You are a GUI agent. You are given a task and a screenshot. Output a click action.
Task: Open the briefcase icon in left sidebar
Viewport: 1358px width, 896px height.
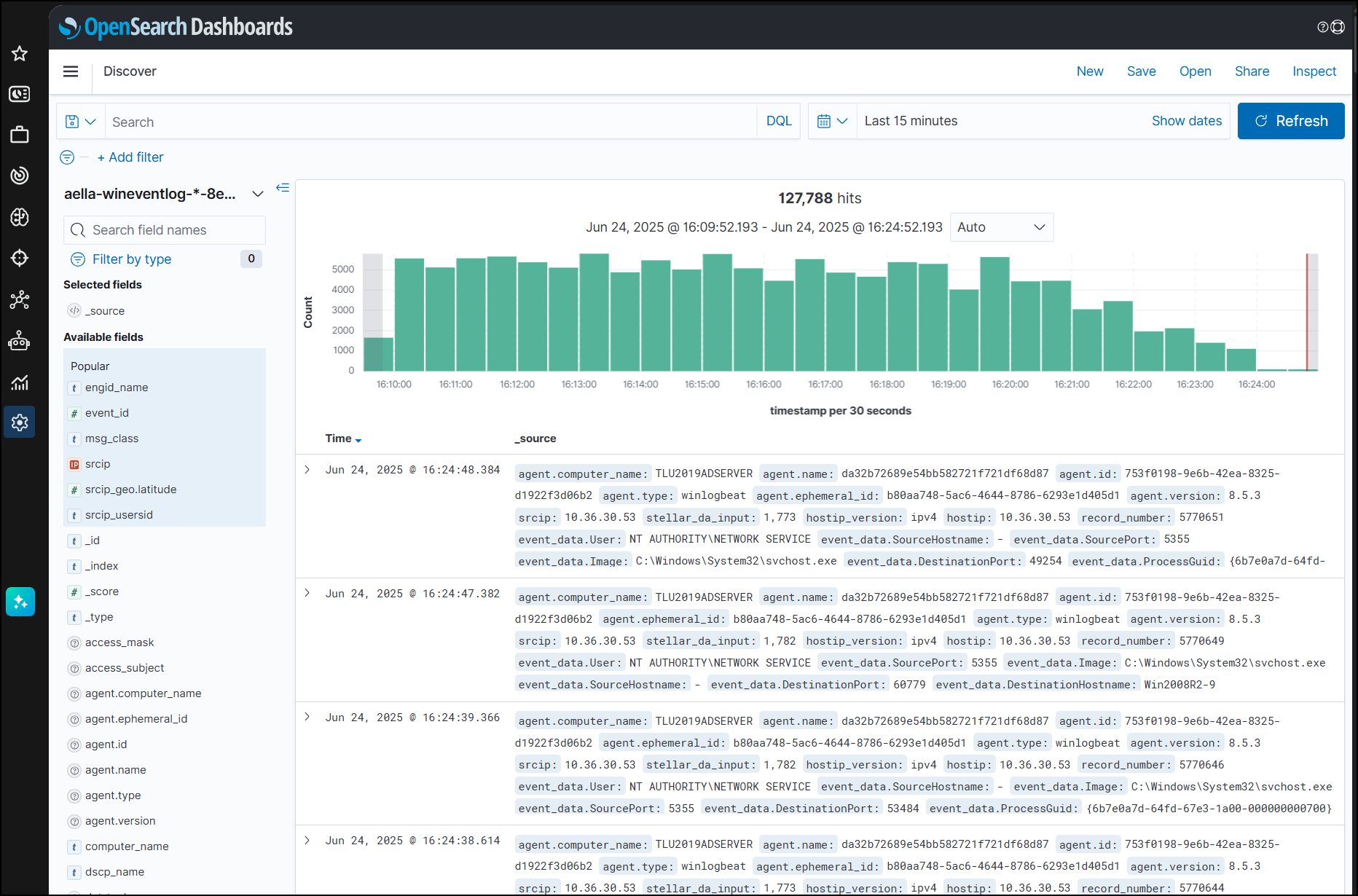tap(20, 135)
